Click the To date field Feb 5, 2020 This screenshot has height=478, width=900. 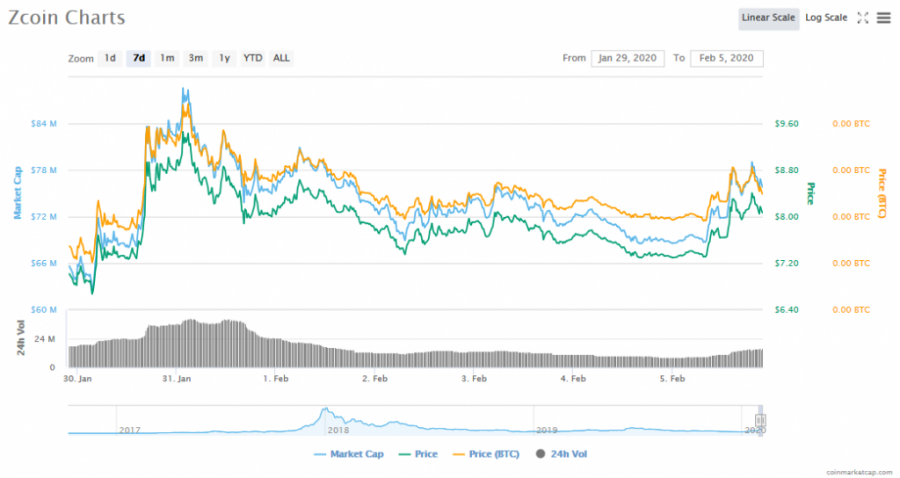pos(727,58)
